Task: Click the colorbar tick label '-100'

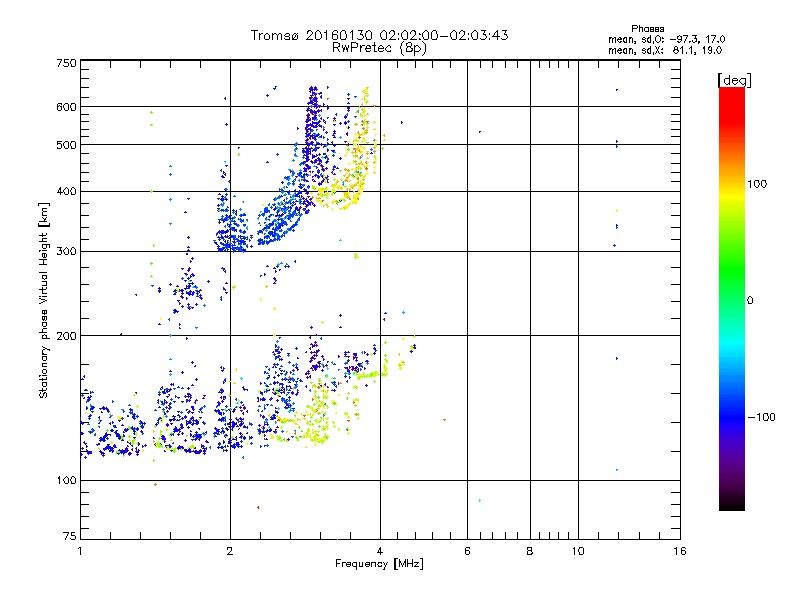Action: pos(761,417)
